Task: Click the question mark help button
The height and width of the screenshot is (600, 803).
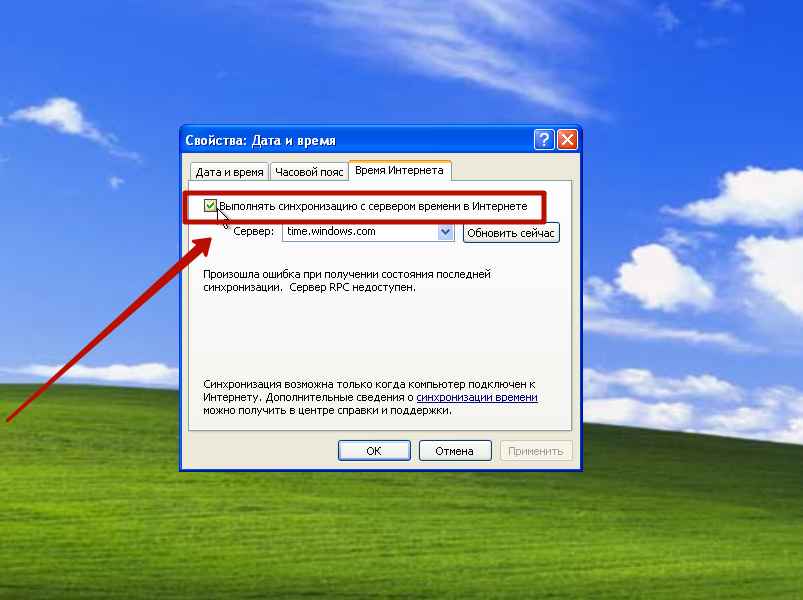Action: pyautogui.click(x=544, y=139)
